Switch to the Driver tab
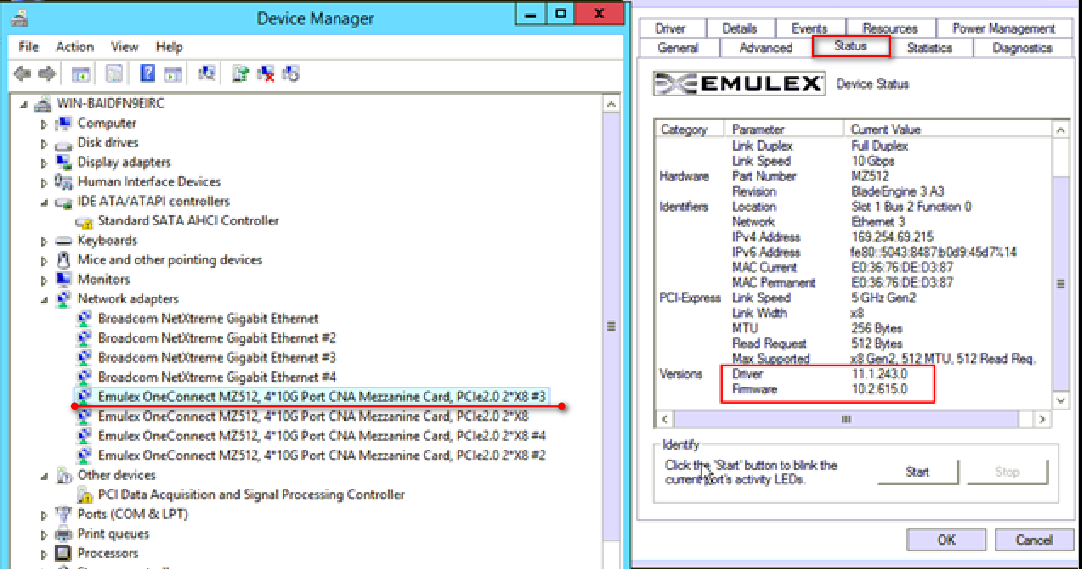 point(671,28)
